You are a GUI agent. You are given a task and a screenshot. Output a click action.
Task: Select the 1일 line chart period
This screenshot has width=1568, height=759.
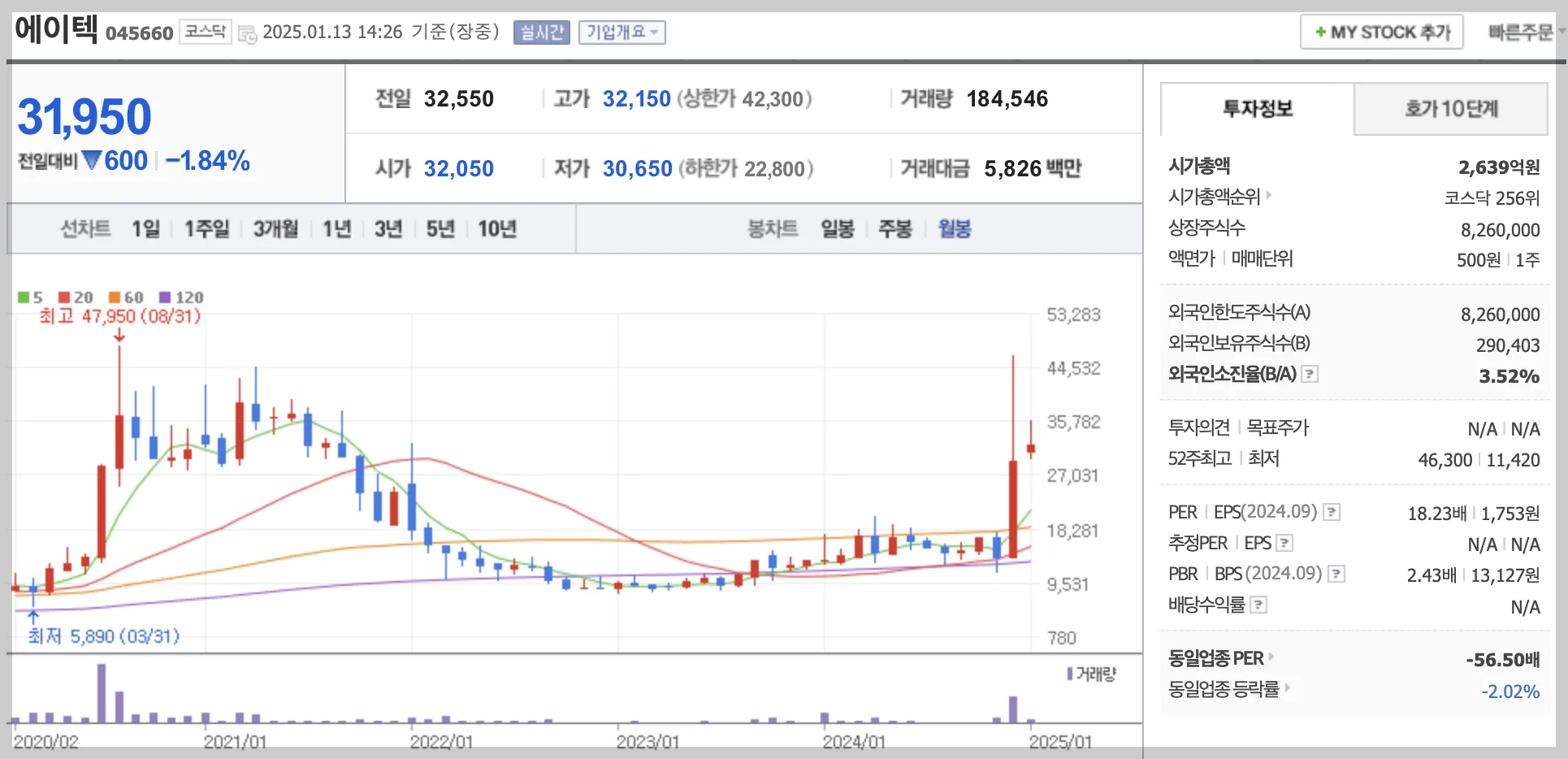pos(146,229)
